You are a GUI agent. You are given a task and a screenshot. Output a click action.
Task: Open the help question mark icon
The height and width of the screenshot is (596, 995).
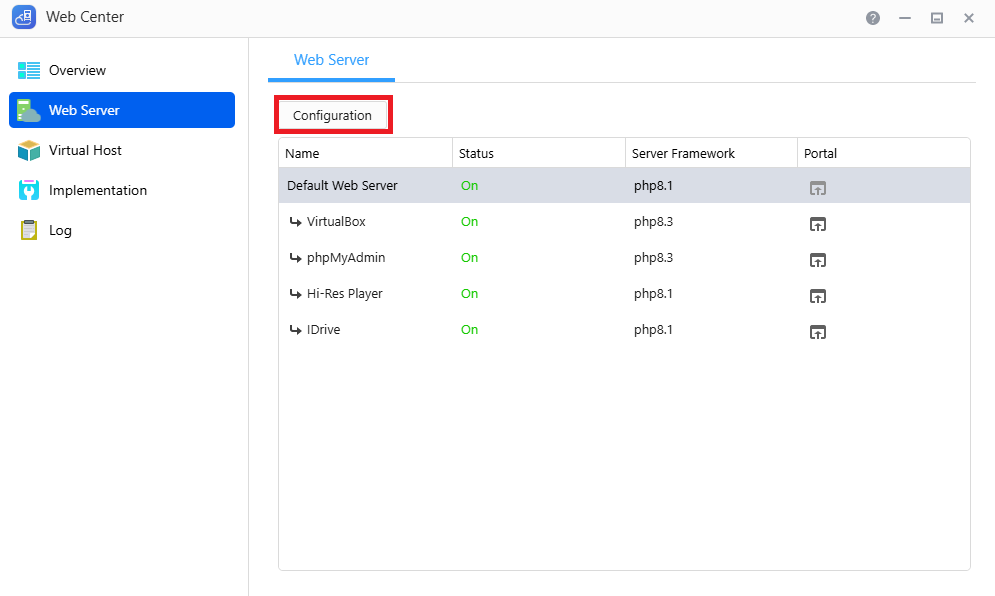click(873, 18)
